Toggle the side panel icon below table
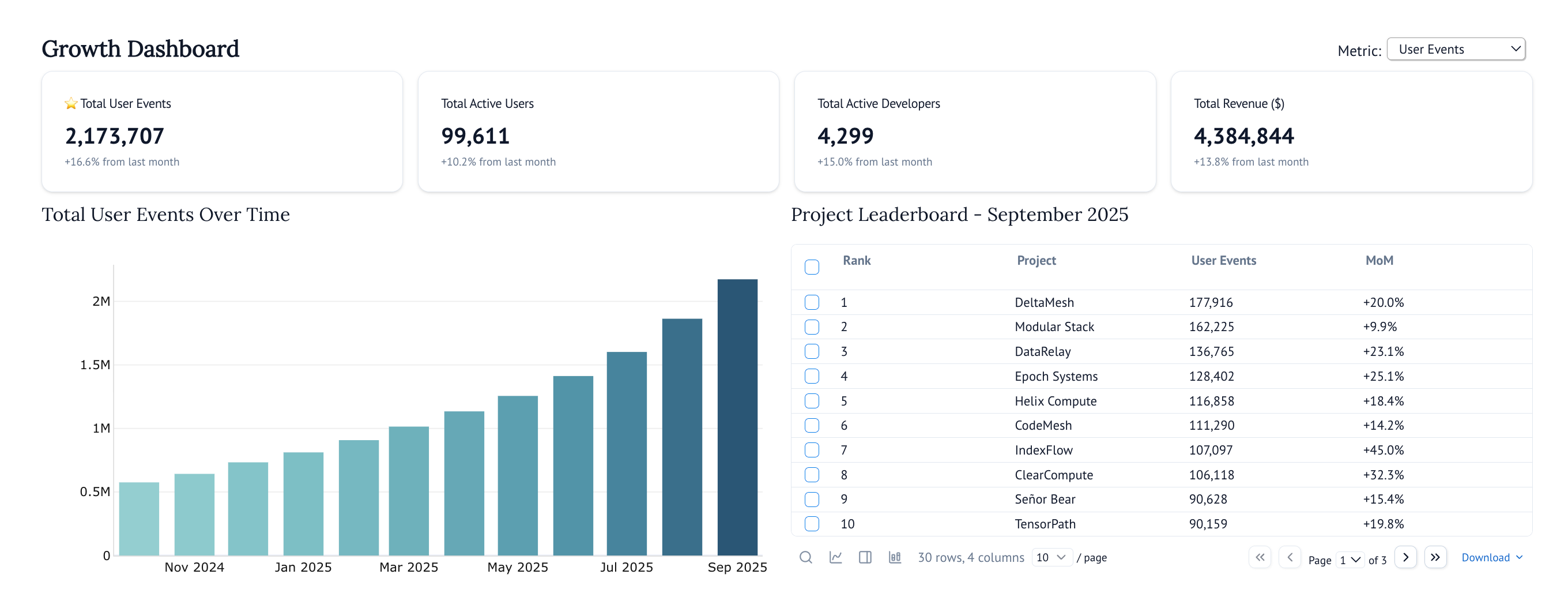The width and height of the screenshot is (1568, 608). point(864,557)
